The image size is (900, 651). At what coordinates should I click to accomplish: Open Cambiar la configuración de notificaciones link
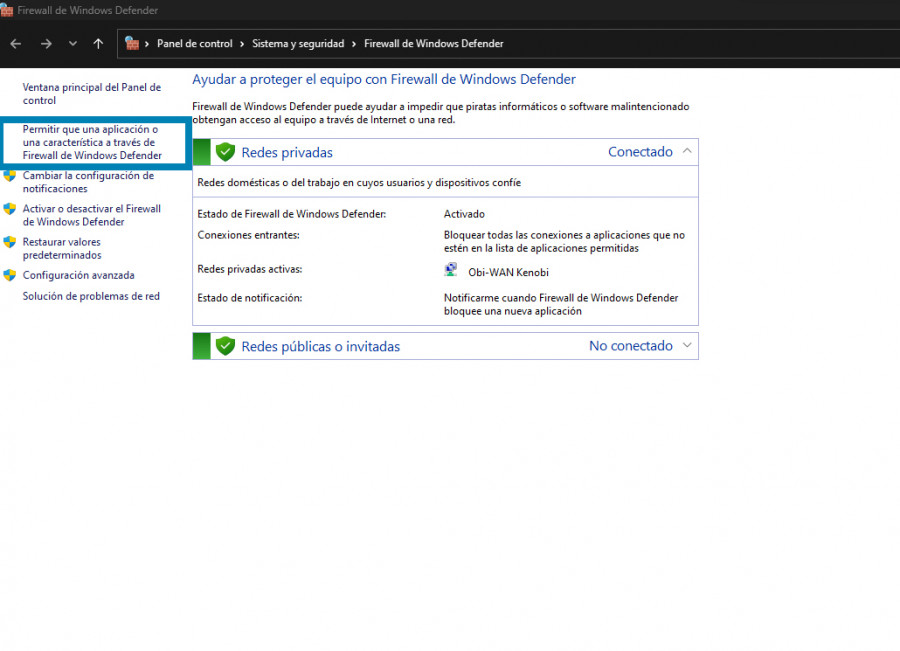click(88, 182)
